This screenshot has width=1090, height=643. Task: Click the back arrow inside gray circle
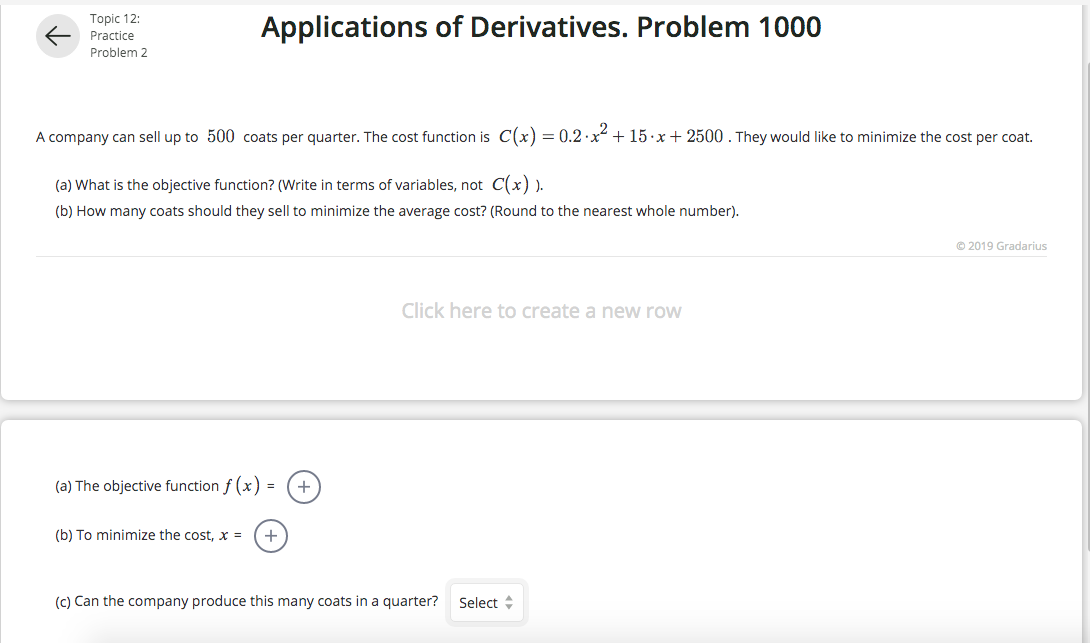[x=57, y=35]
